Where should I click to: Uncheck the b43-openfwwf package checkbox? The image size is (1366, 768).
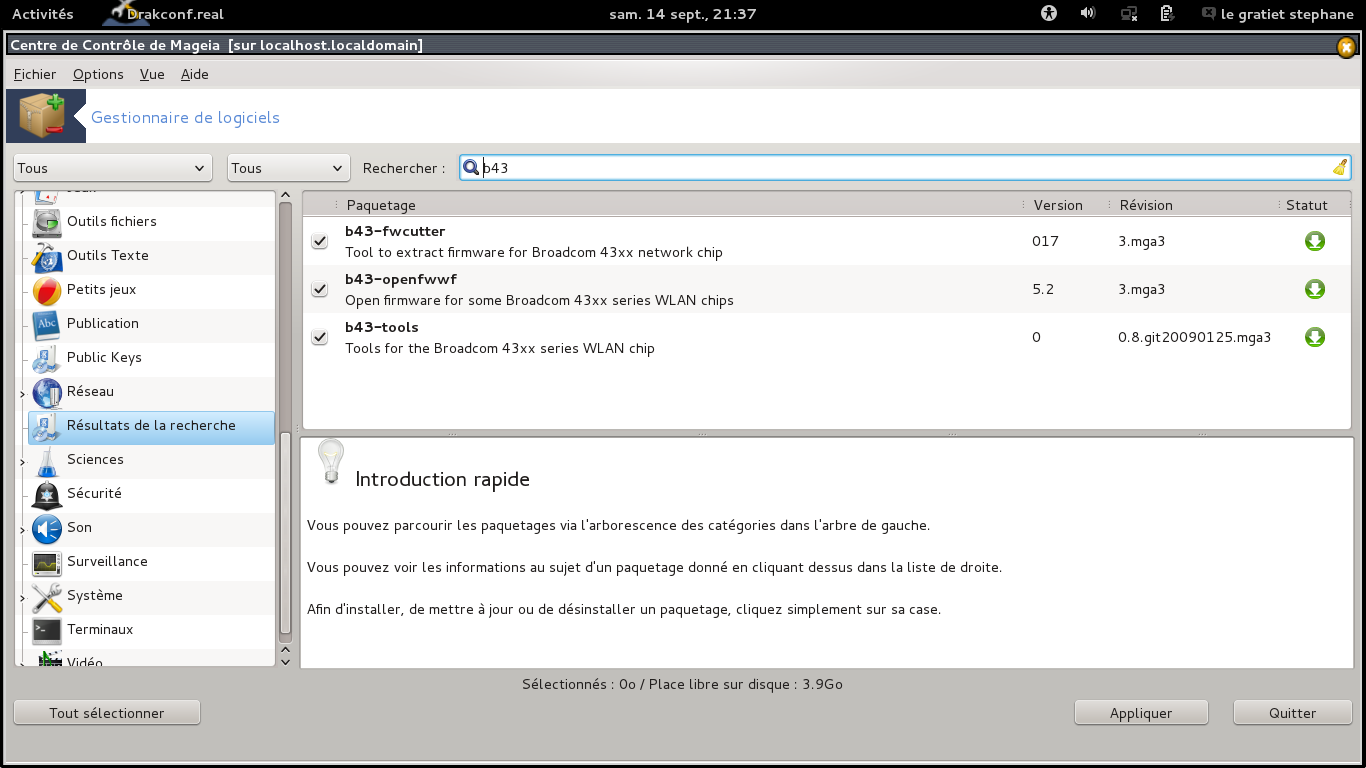click(x=320, y=289)
